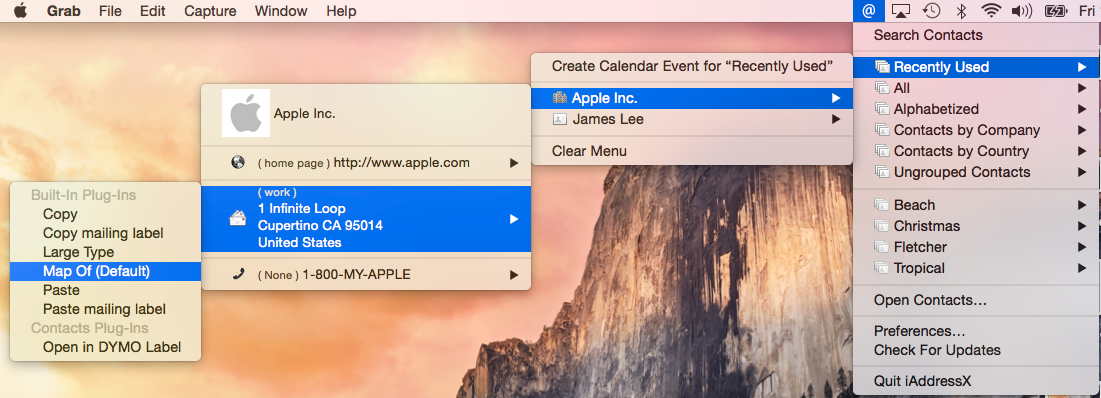Expand the Contacts by Company arrow
The height and width of the screenshot is (398, 1101).
coord(1081,130)
